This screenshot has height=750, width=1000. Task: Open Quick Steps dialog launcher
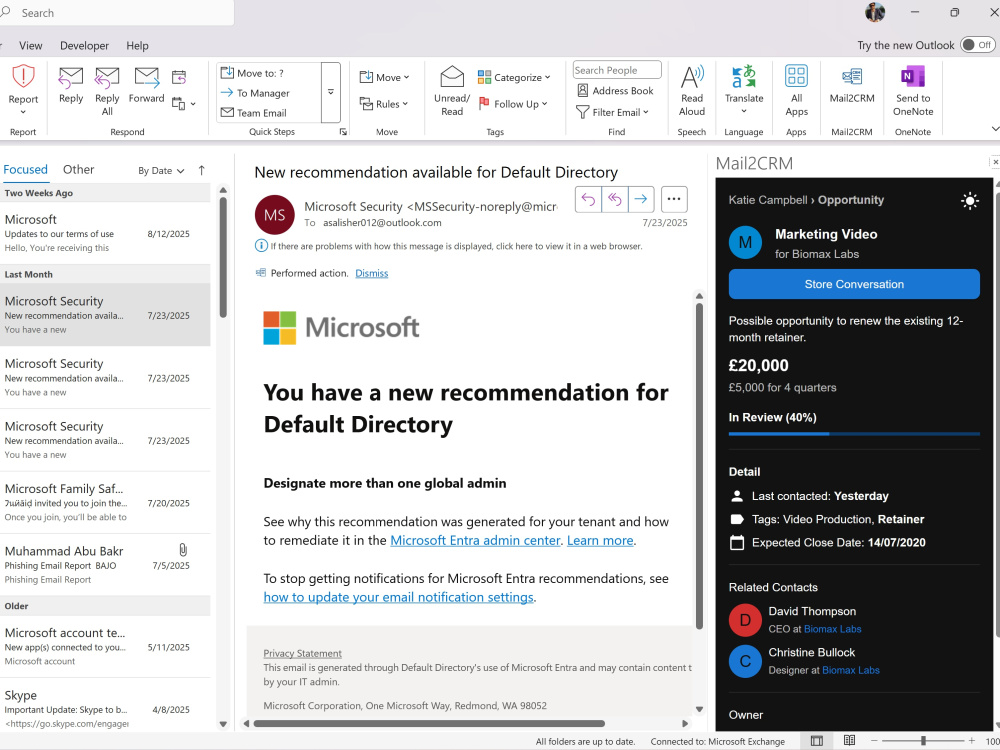point(343,132)
